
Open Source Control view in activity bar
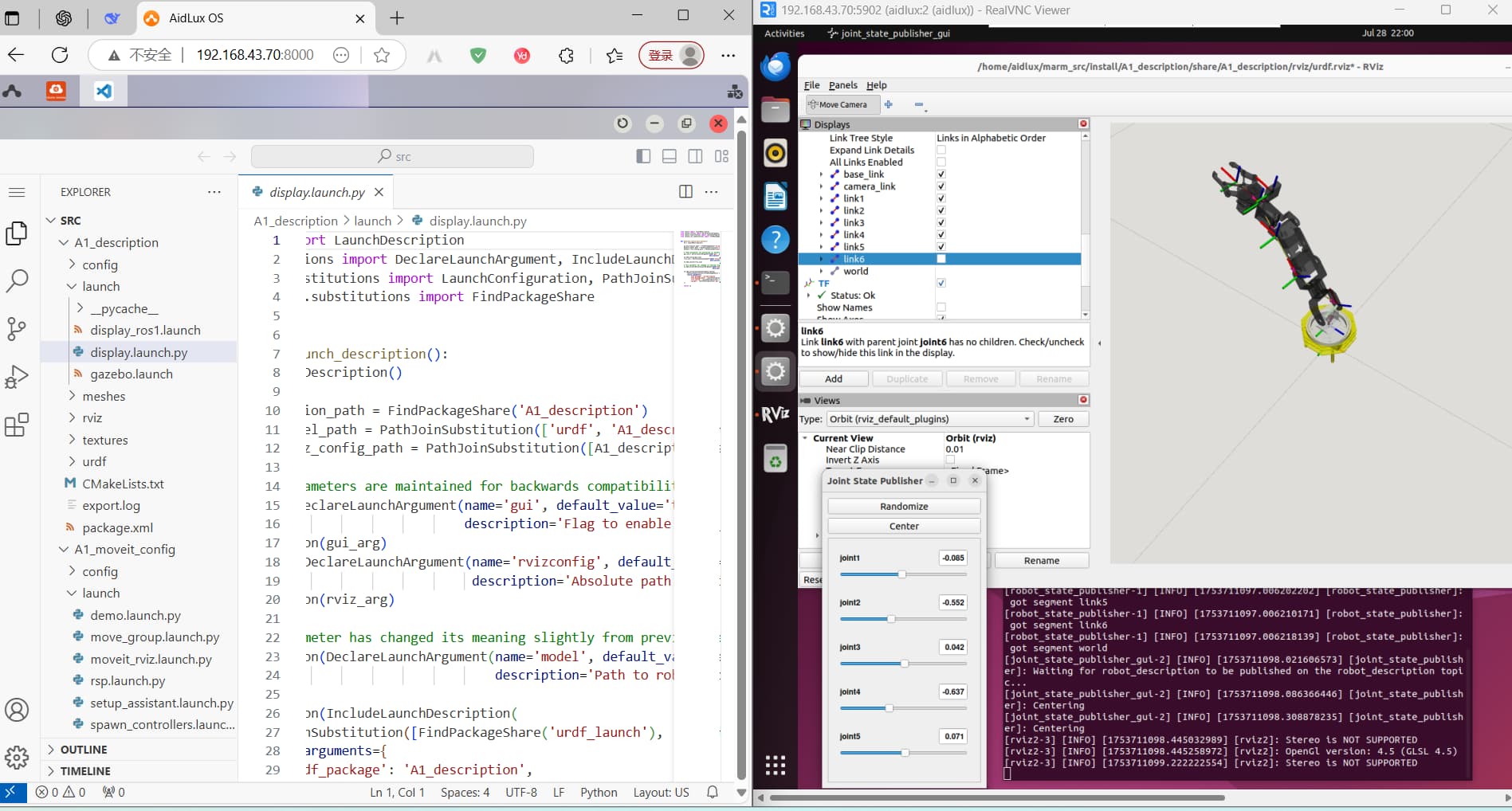17,328
